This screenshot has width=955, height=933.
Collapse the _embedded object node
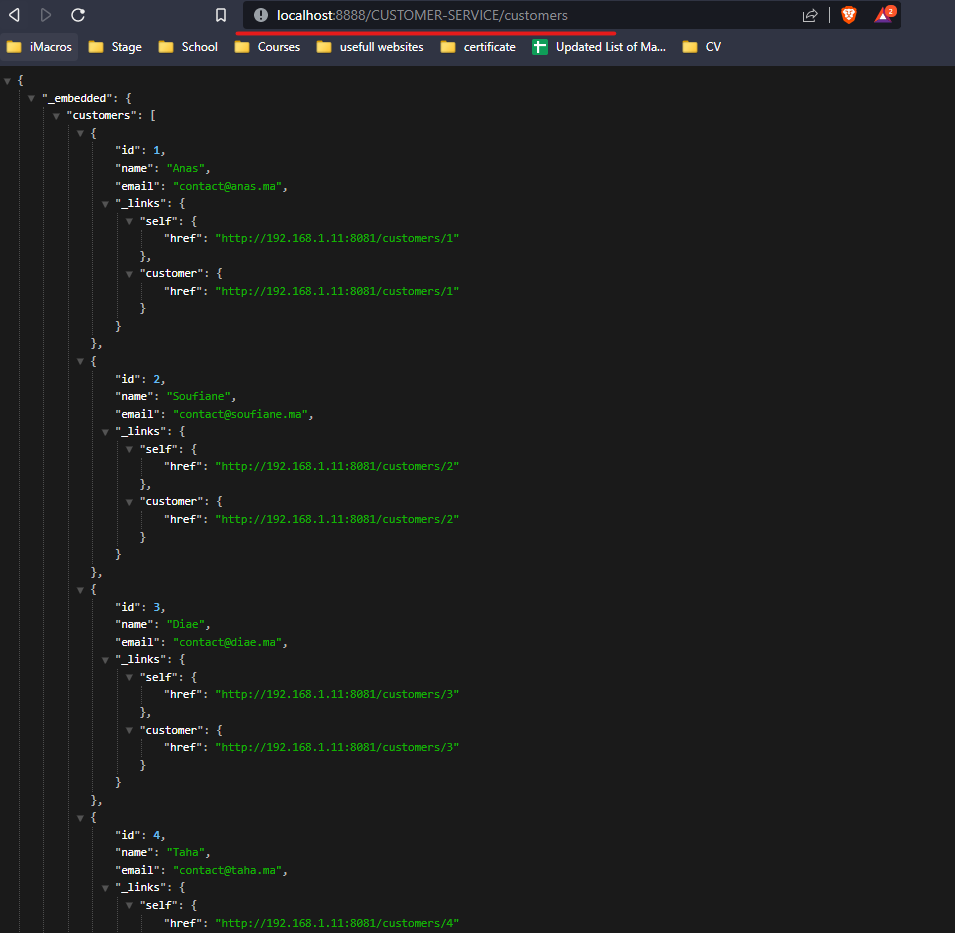pyautogui.click(x=33, y=97)
